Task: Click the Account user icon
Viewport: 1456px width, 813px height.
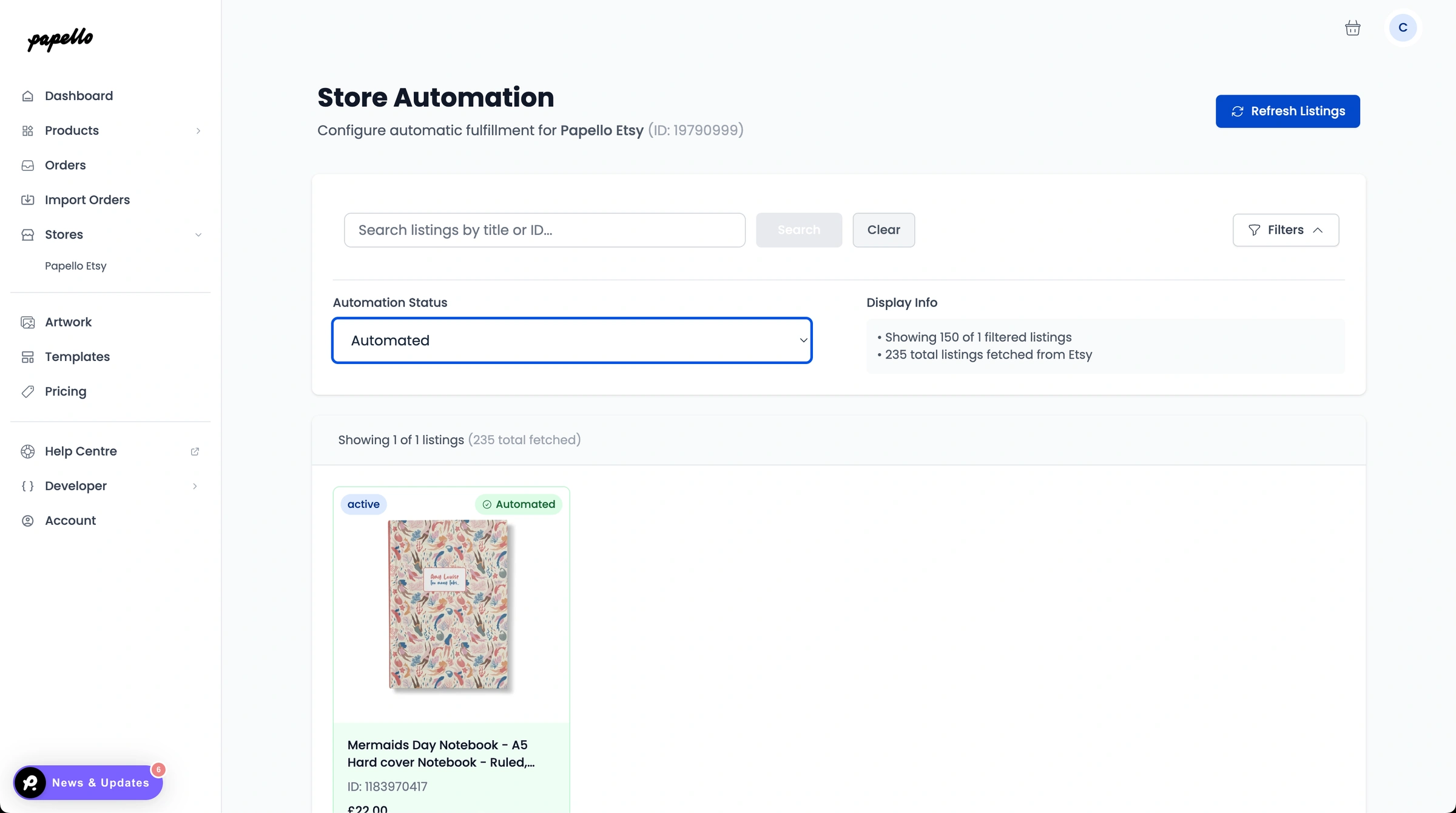Action: pos(28,520)
